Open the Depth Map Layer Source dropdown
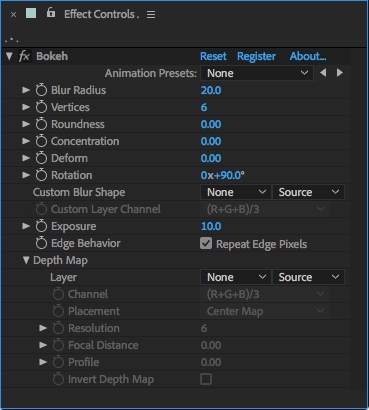Image resolution: width=369 pixels, height=410 pixels. point(308,277)
